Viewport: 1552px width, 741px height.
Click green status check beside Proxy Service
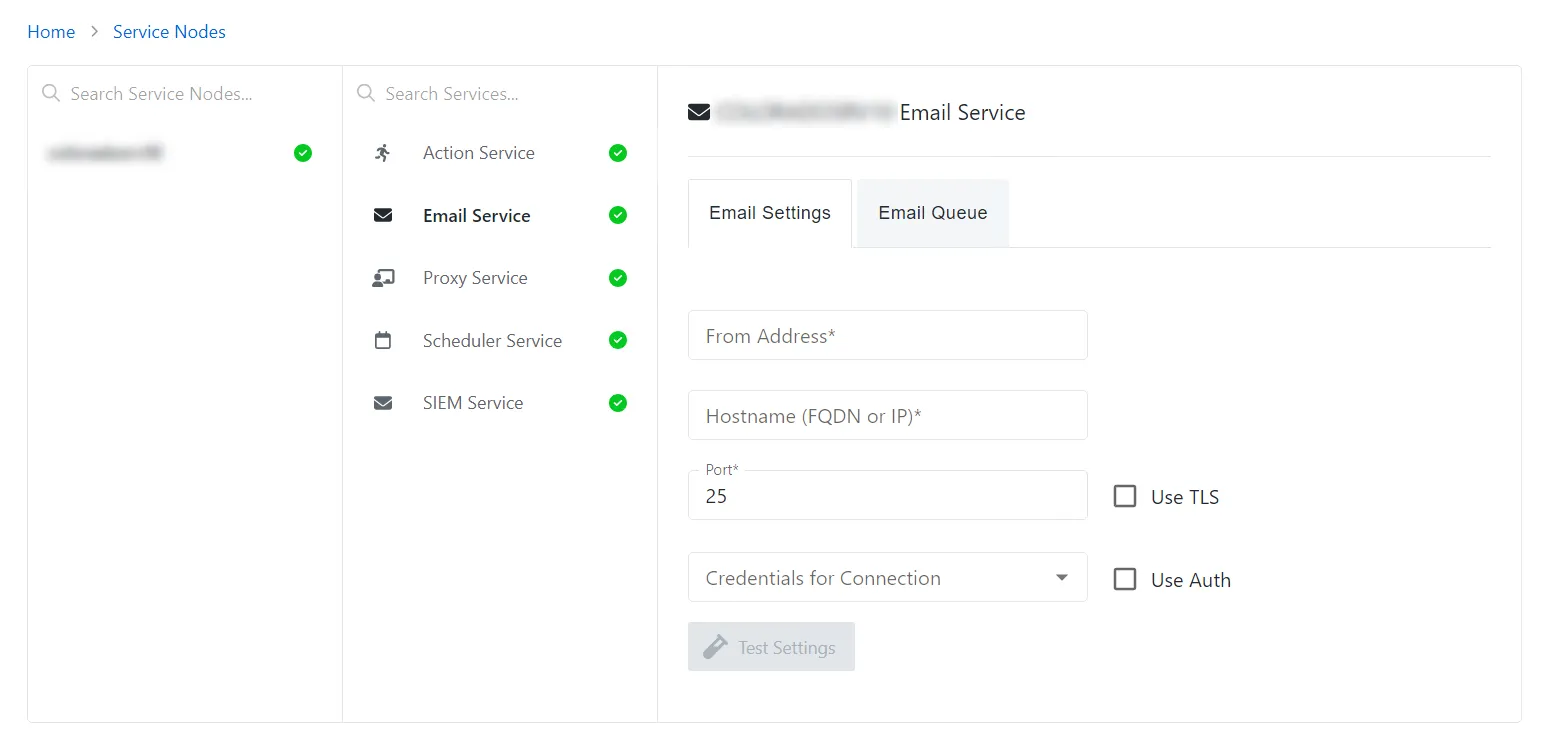click(x=618, y=278)
